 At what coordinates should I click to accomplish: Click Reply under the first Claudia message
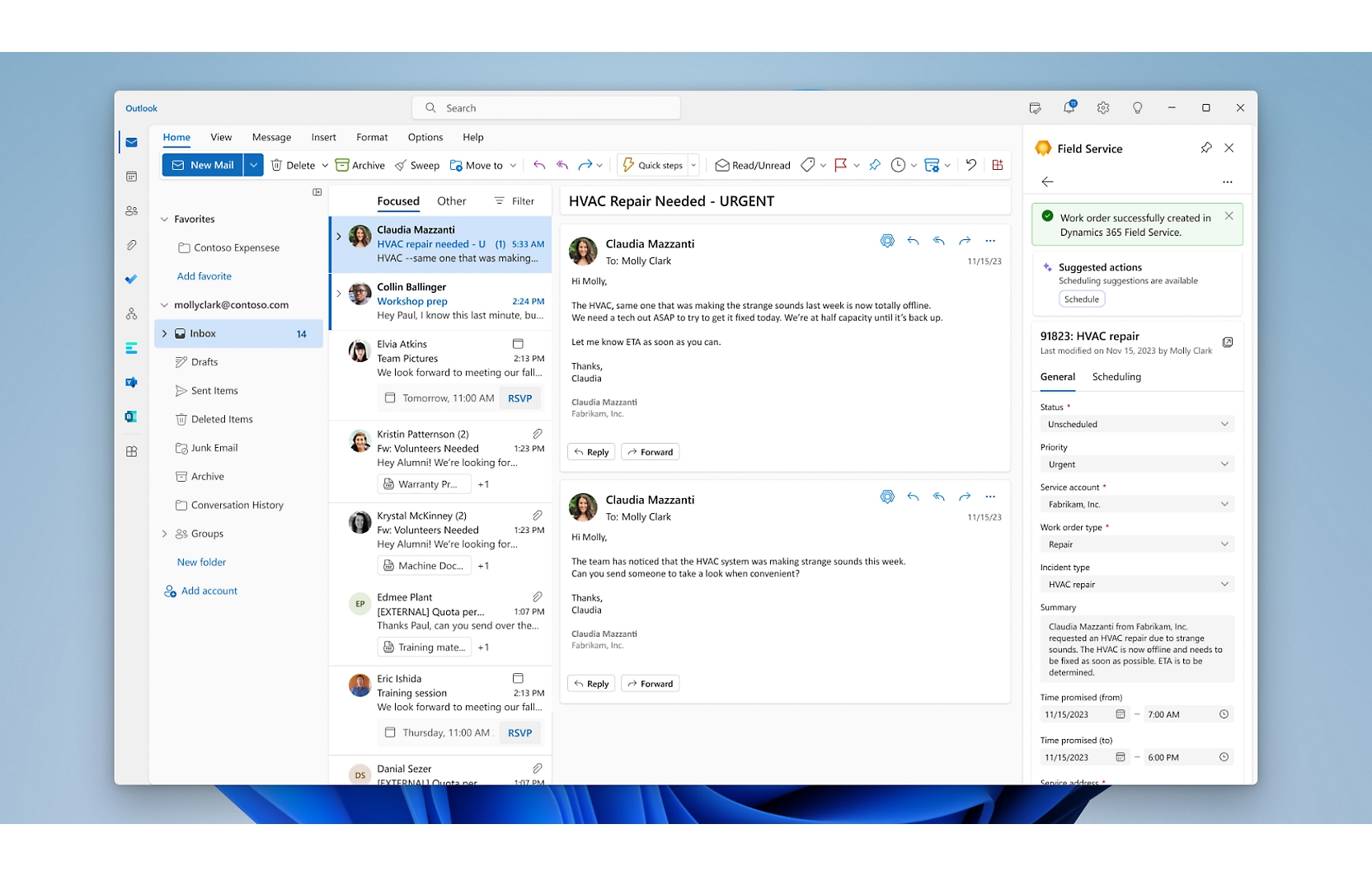[x=591, y=452]
